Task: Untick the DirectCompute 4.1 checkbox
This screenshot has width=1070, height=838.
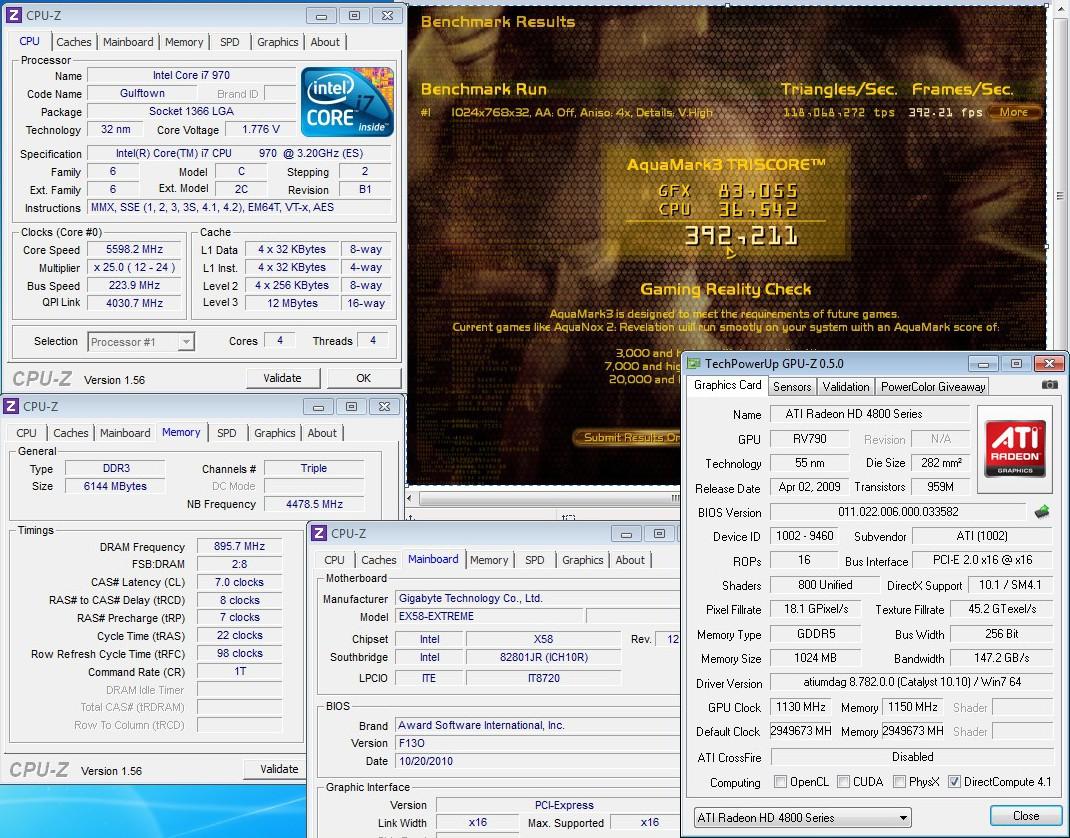Action: [x=954, y=781]
